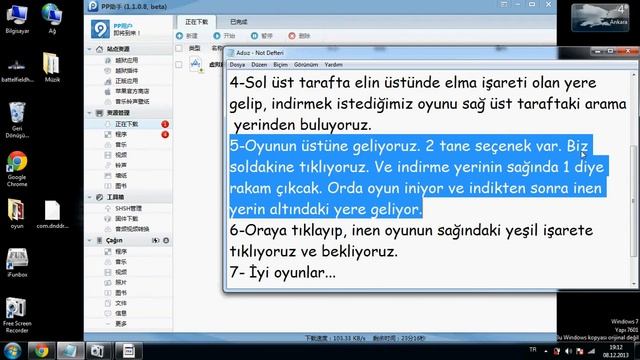Image resolution: width=640 pixels, height=360 pixels.
Task: Open 正版应用 in the sidebar
Action: click(x=127, y=81)
